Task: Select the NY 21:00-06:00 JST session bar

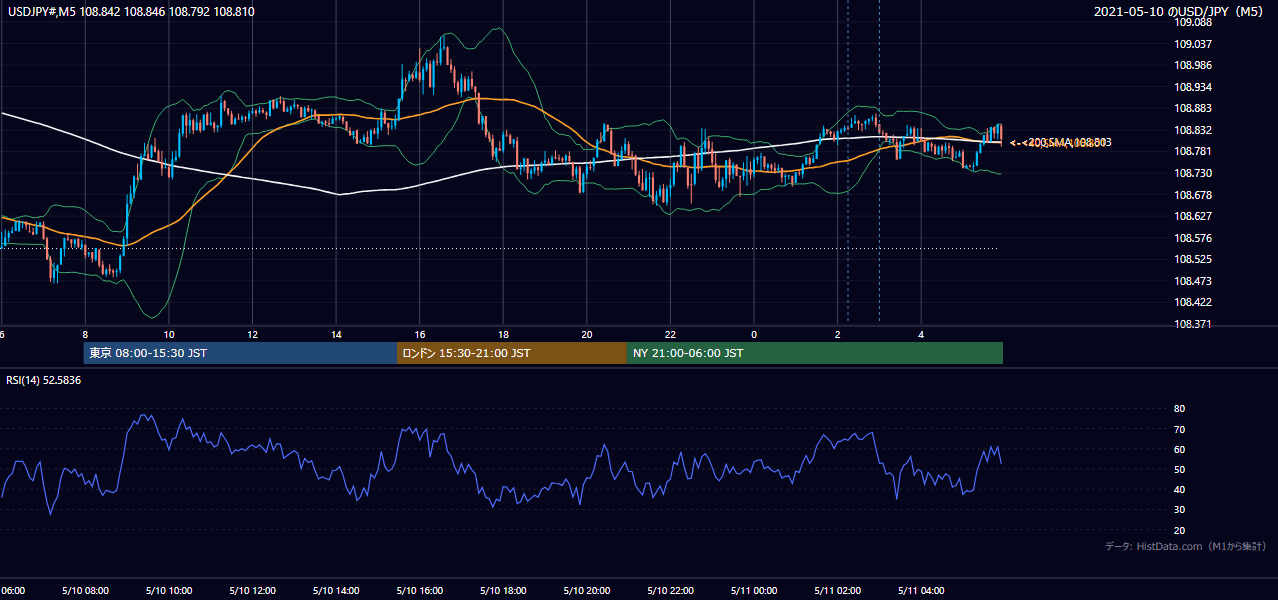Action: coord(815,353)
